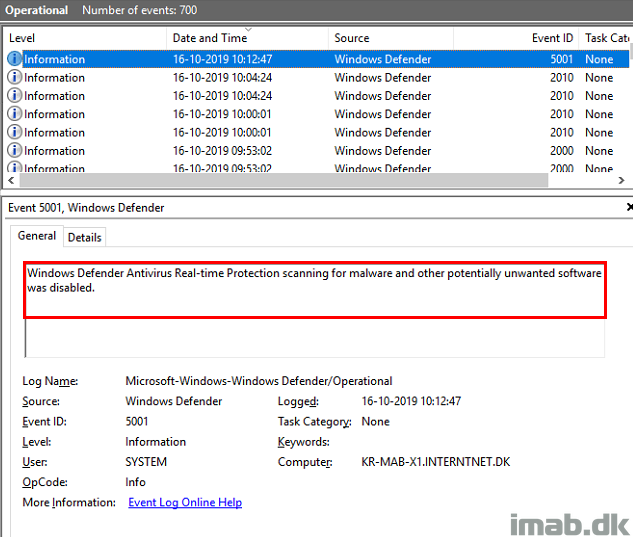
Task: Click the OpCode value Info
Action: click(x=135, y=482)
